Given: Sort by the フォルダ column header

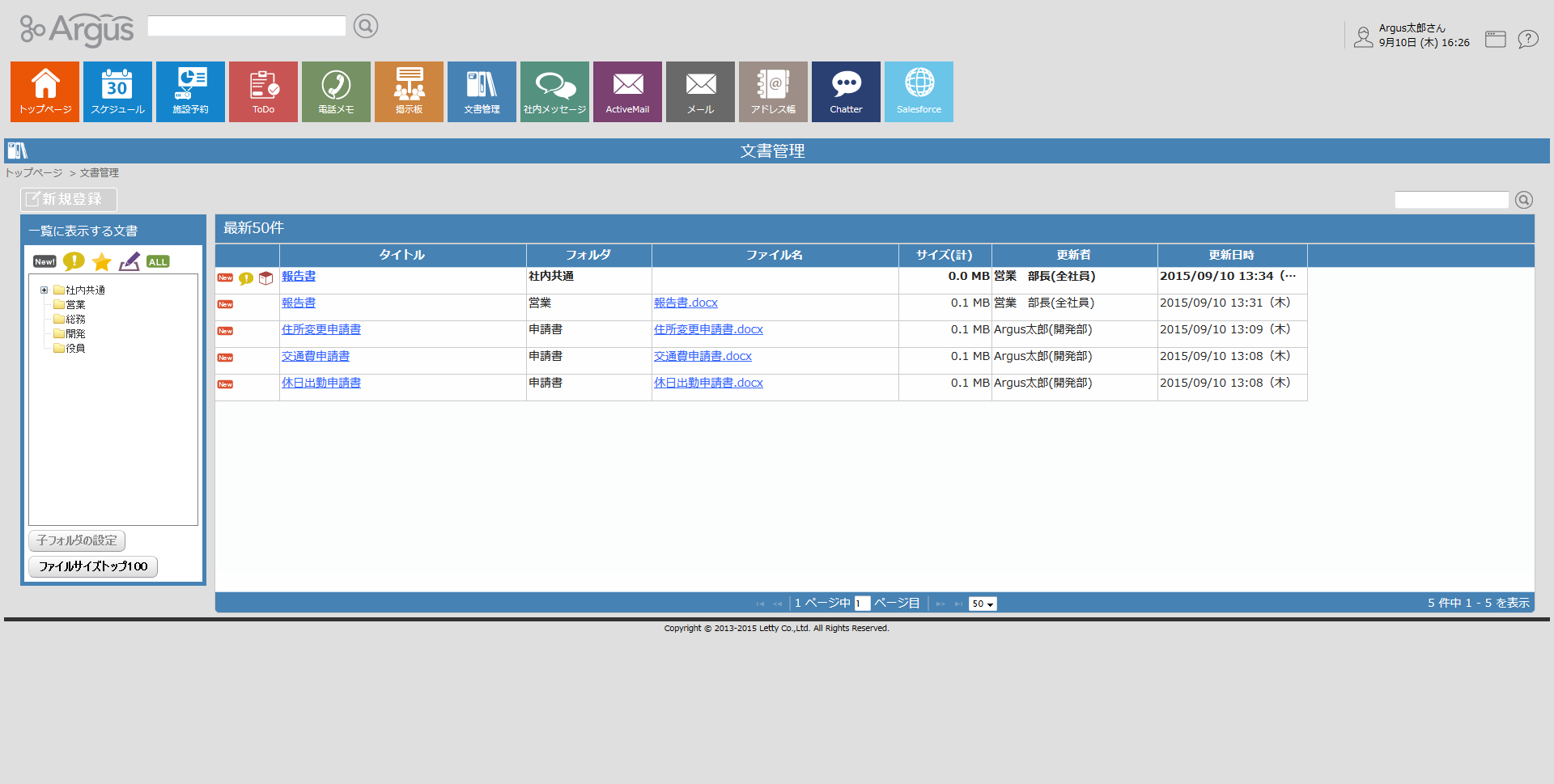Looking at the screenshot, I should (588, 255).
